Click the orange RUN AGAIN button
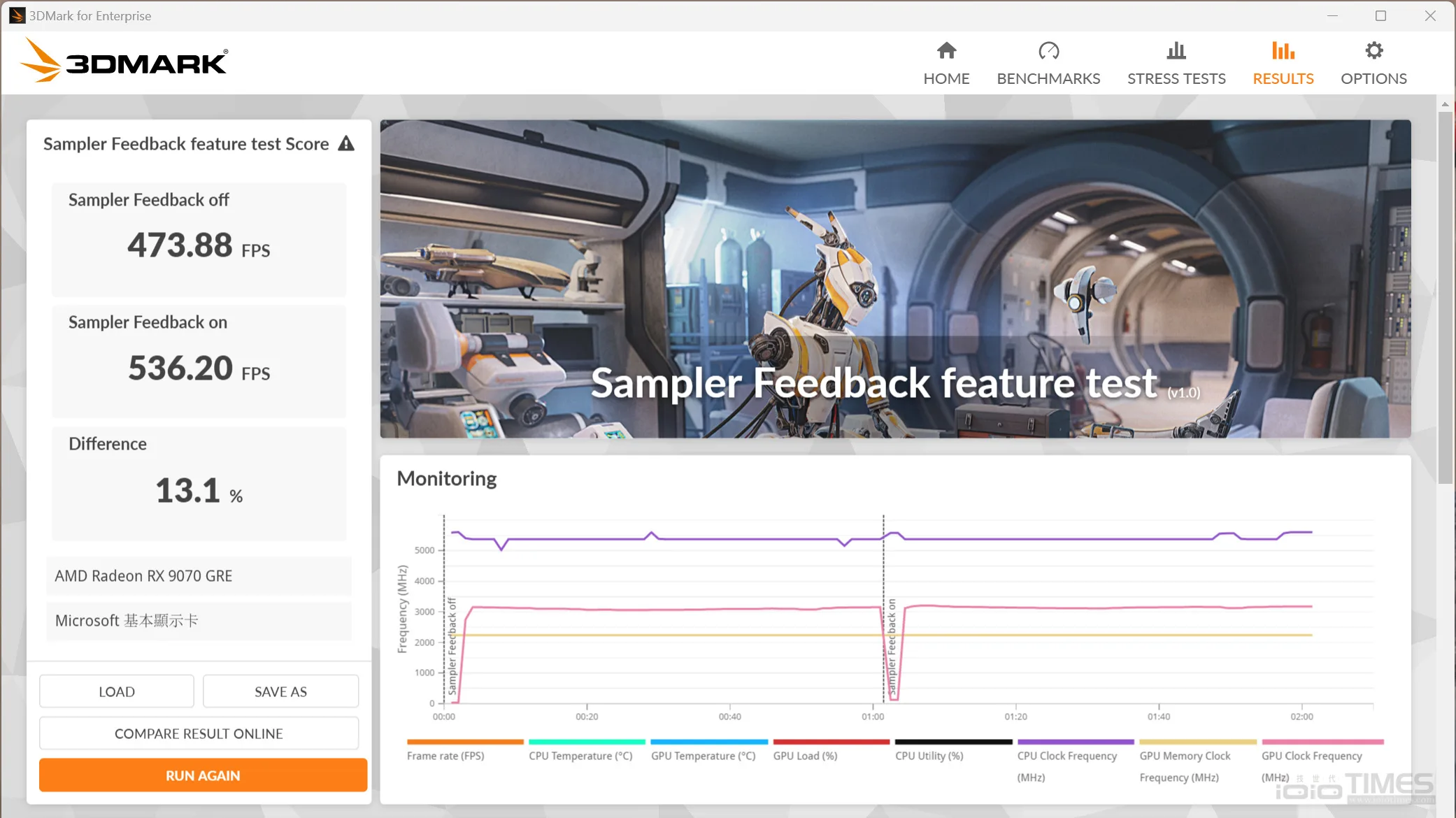Viewport: 1456px width, 818px height. (x=203, y=775)
